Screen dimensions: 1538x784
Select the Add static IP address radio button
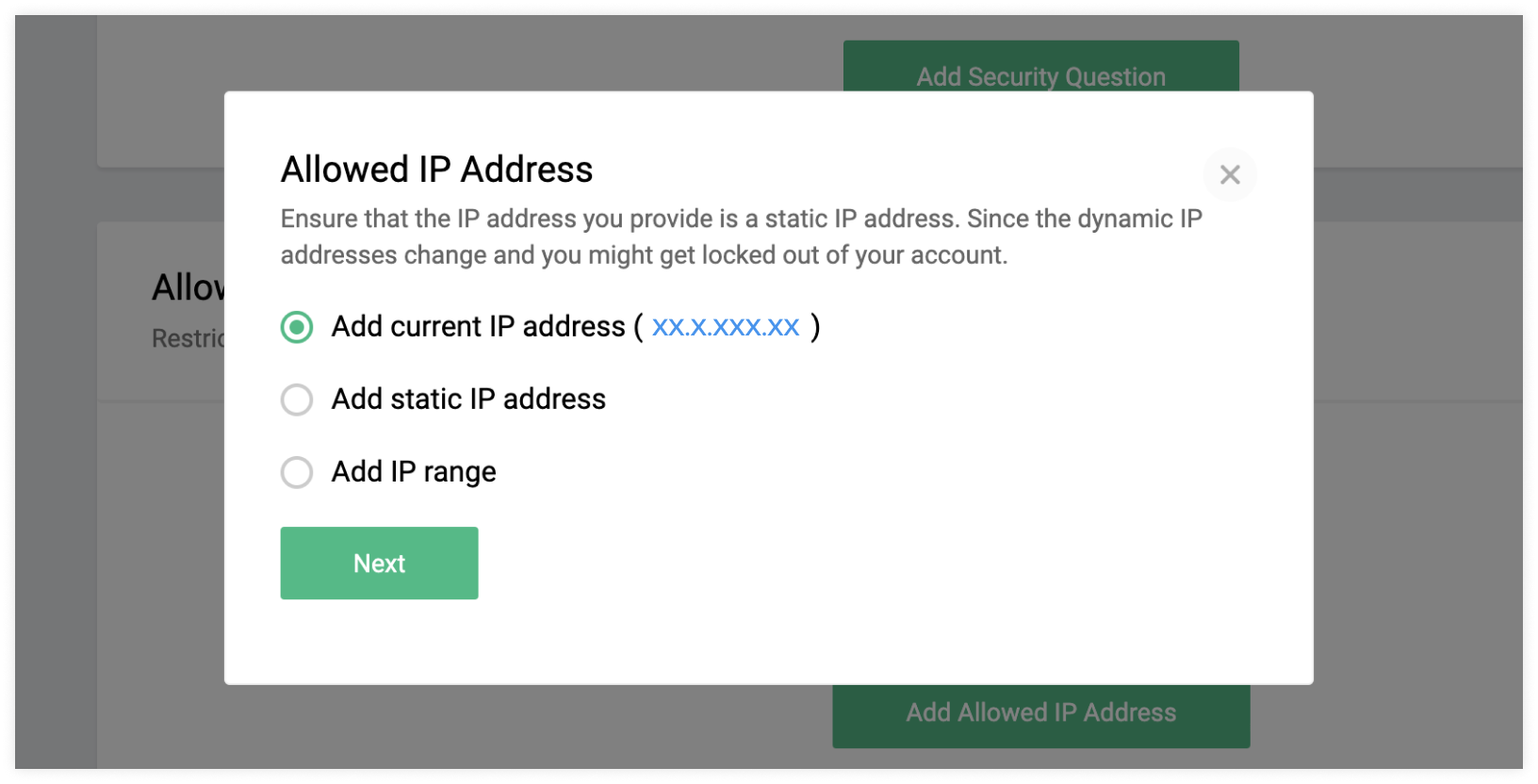point(297,400)
